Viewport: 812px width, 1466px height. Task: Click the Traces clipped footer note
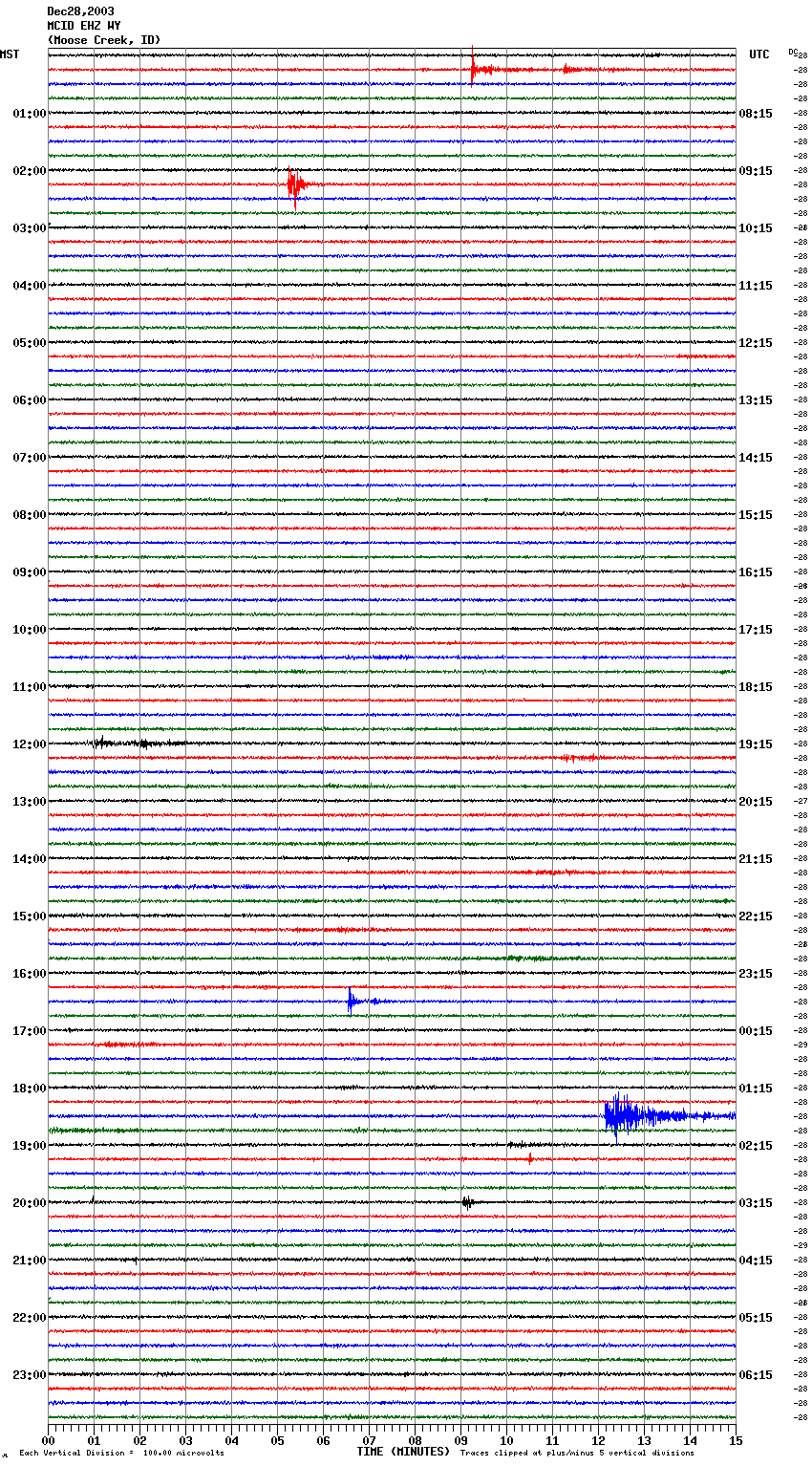click(577, 1454)
